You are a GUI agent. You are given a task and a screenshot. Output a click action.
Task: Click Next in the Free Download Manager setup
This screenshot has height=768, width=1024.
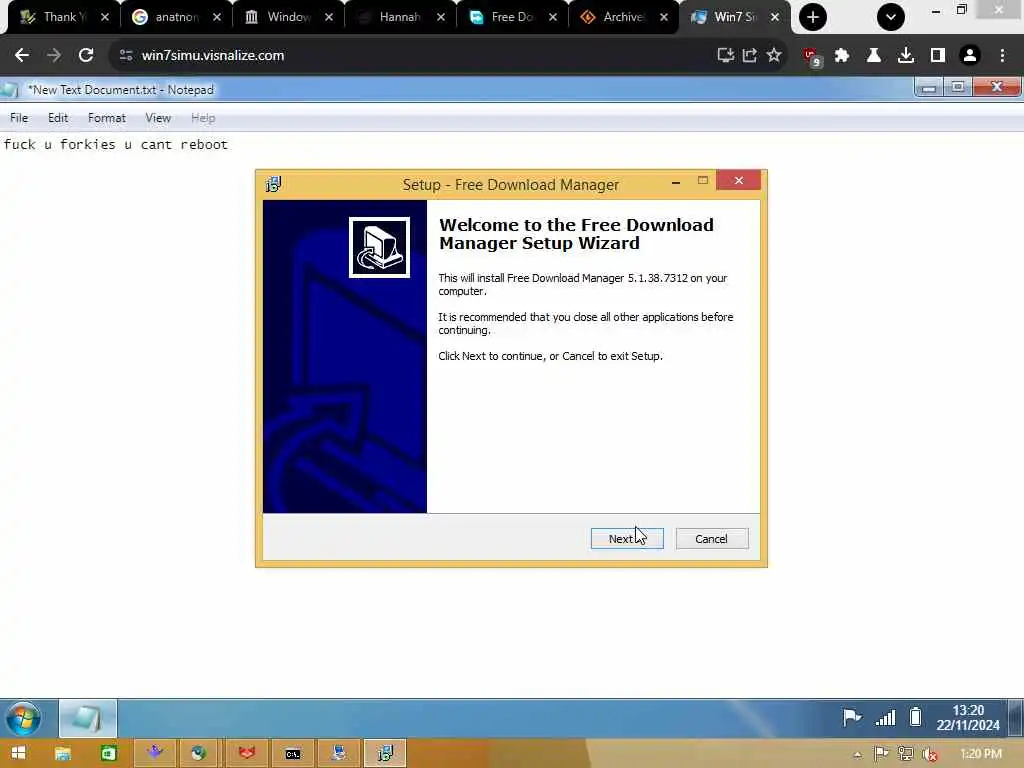coord(627,539)
